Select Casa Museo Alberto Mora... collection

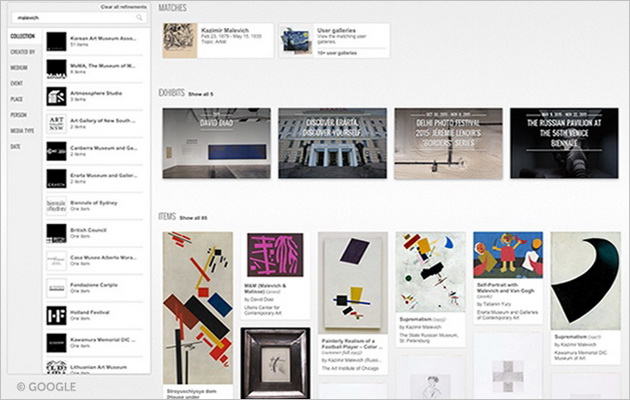103,257
